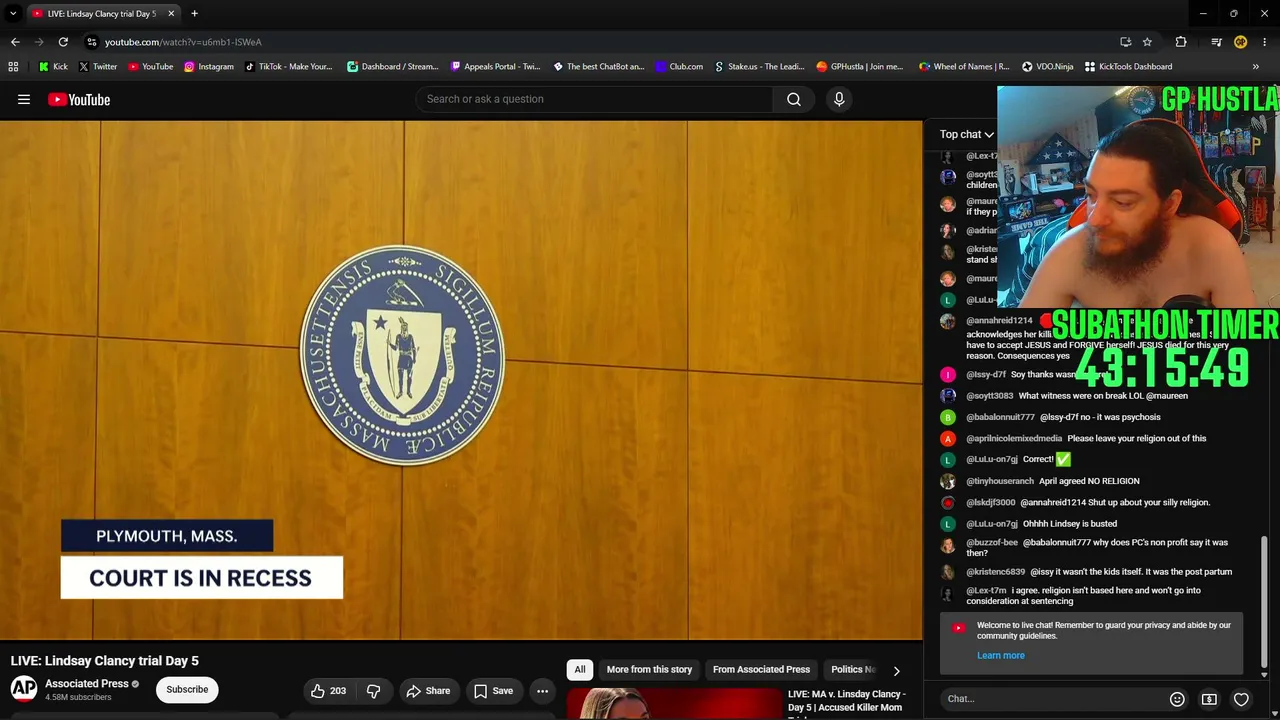The image size is (1280, 720).
Task: Open the Stake.us bookmark
Action: [759, 67]
